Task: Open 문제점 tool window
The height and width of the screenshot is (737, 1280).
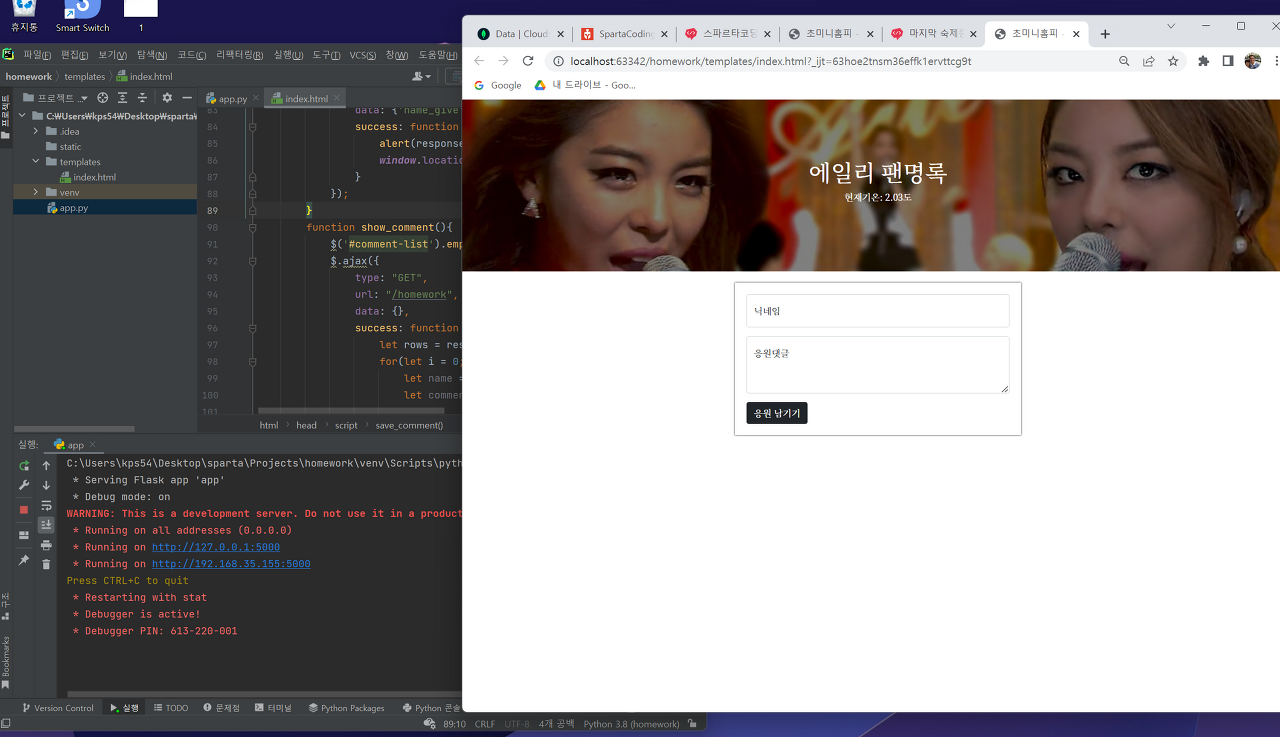Action: tap(221, 708)
